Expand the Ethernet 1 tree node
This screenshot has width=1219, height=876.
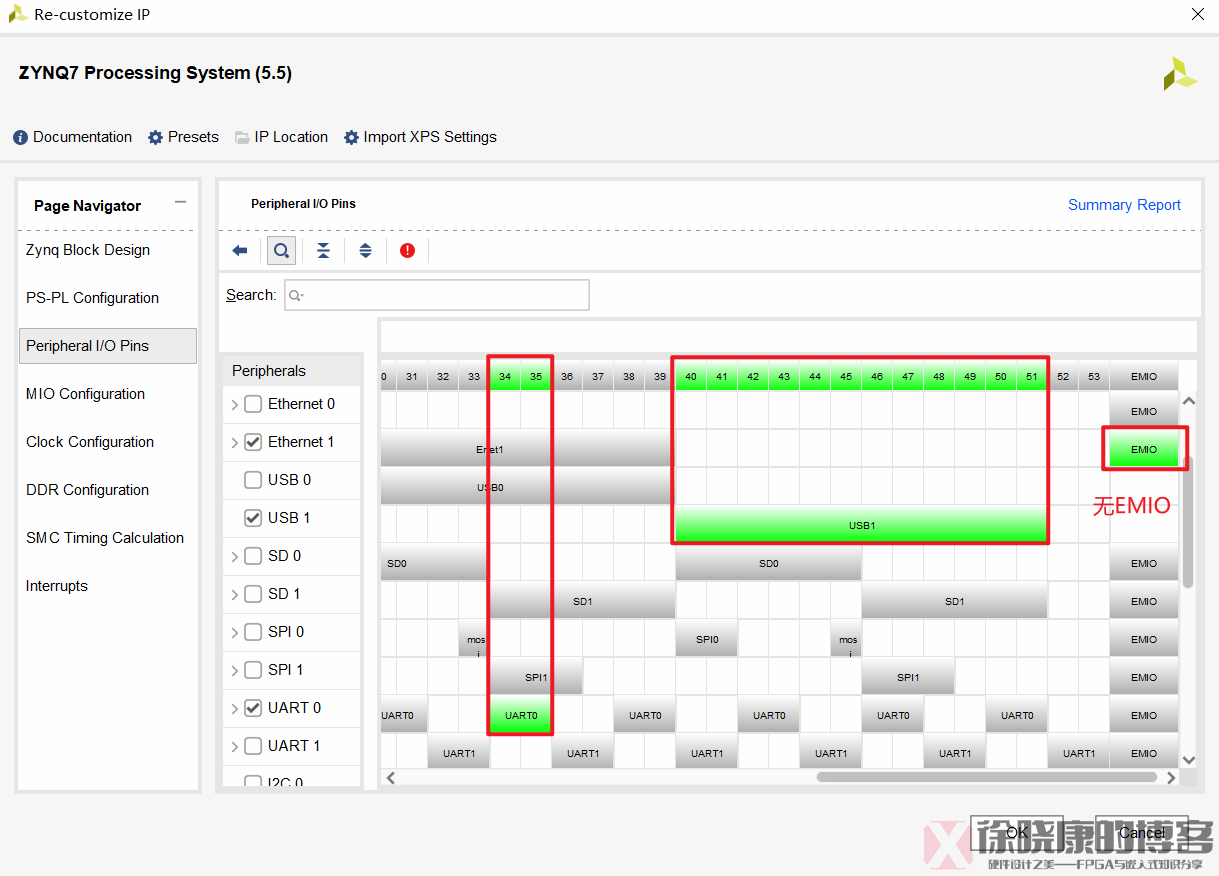click(x=235, y=443)
